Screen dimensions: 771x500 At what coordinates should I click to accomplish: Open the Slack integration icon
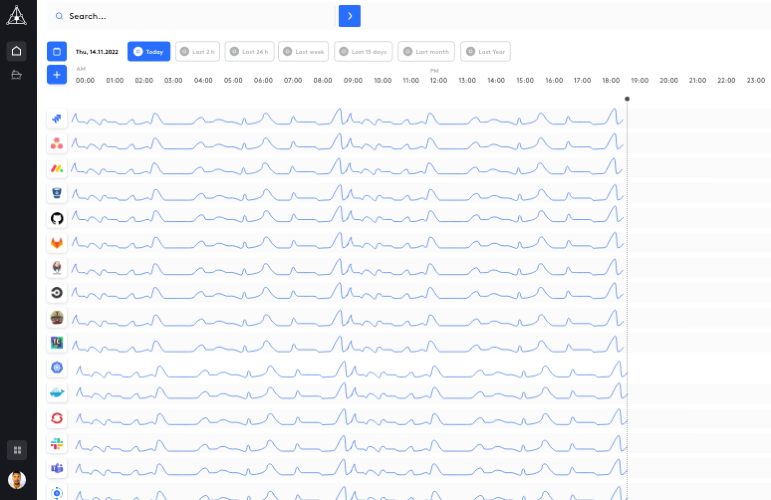pos(57,443)
